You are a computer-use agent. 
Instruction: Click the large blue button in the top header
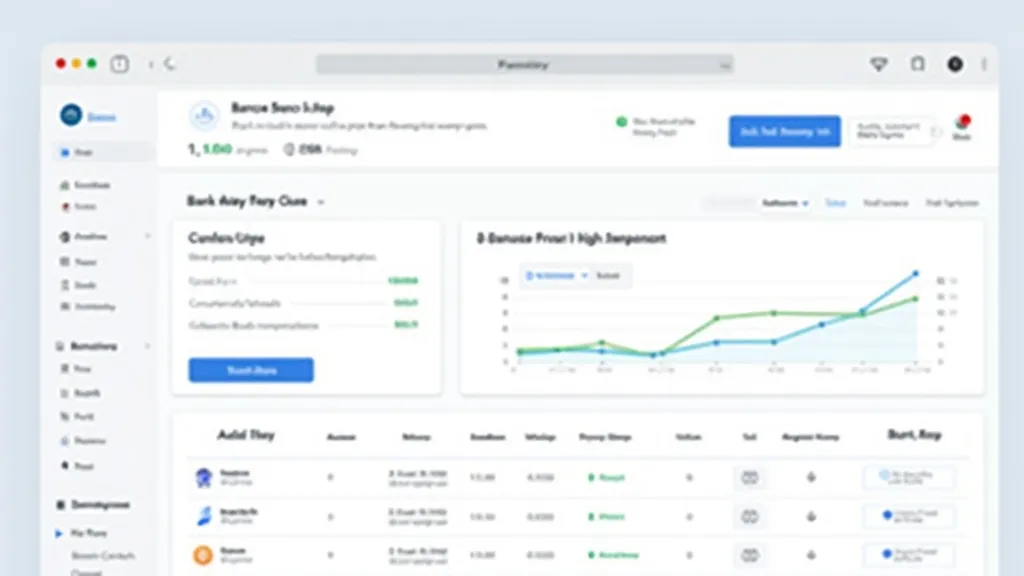(784, 131)
